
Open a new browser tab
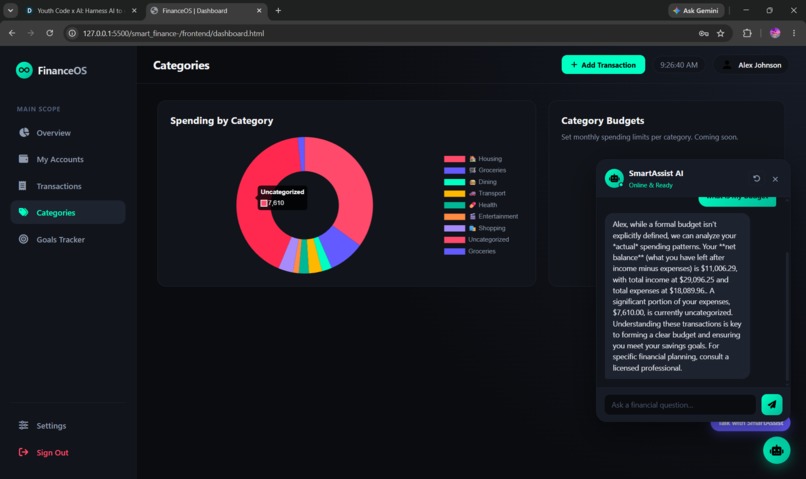[278, 10]
